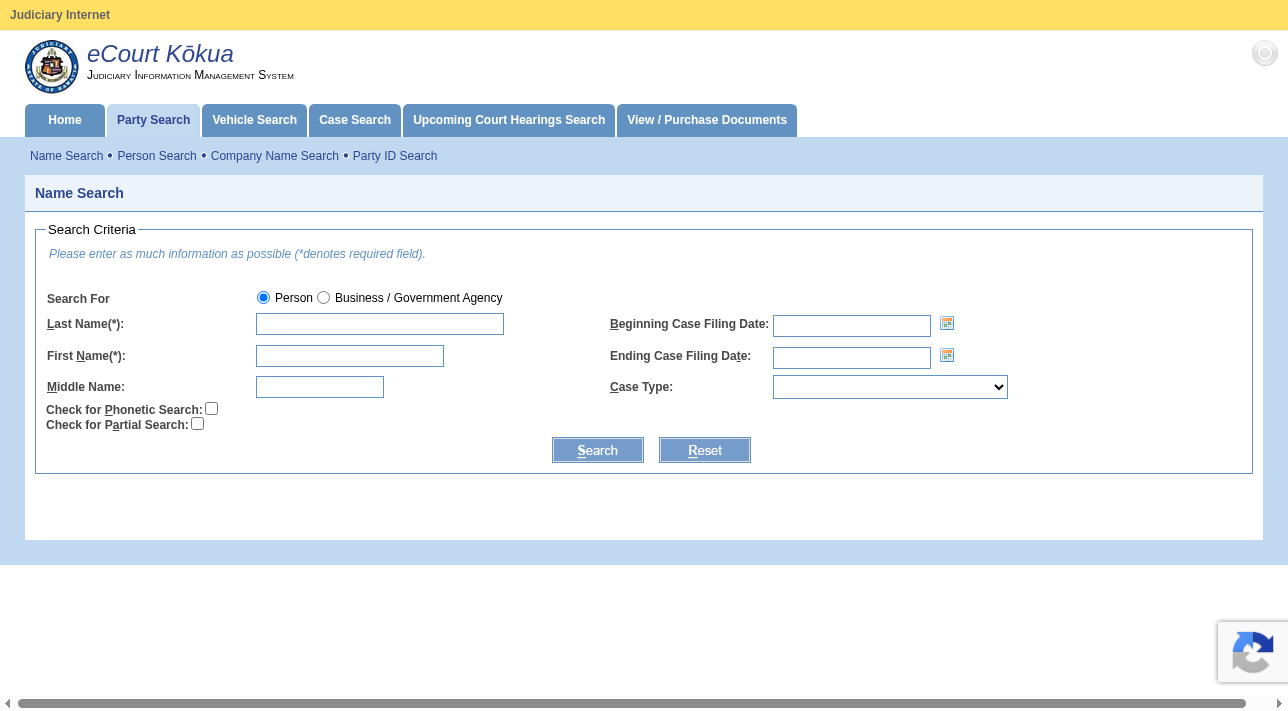This screenshot has width=1288, height=711.
Task: Click the Search button
Action: point(598,450)
